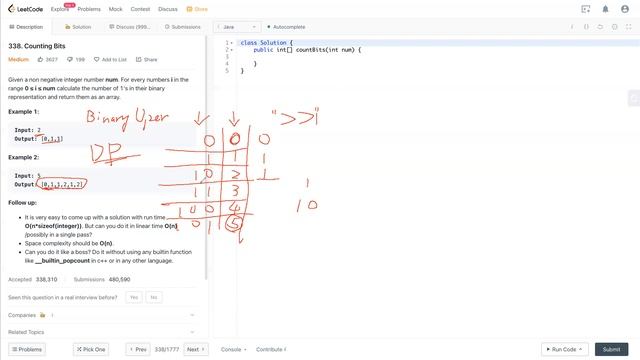The width and height of the screenshot is (640, 360).
Task: Click the 338. Counting Bits title
Action: 37,46
